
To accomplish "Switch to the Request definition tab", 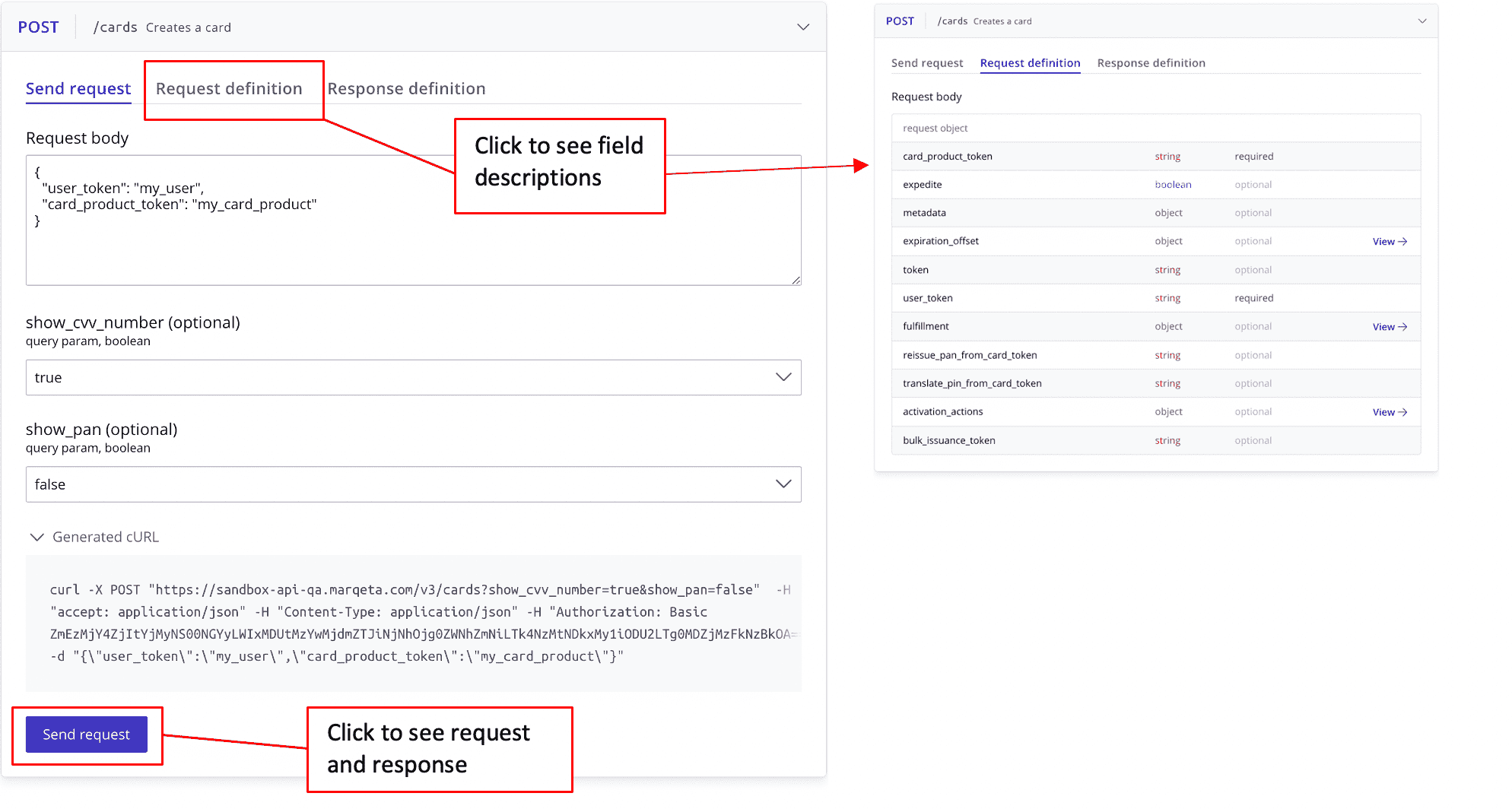I will pos(227,88).
